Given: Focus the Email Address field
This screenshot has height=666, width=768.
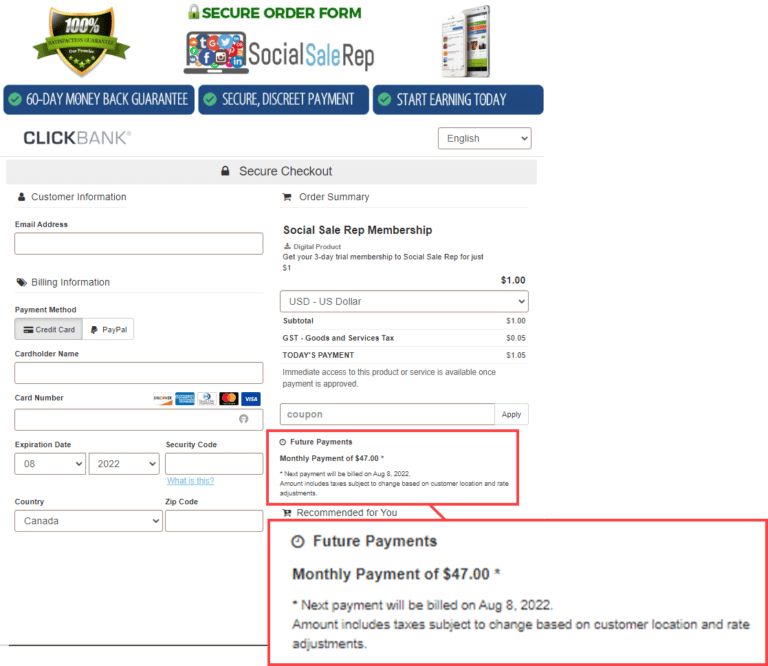Looking at the screenshot, I should click(x=139, y=244).
